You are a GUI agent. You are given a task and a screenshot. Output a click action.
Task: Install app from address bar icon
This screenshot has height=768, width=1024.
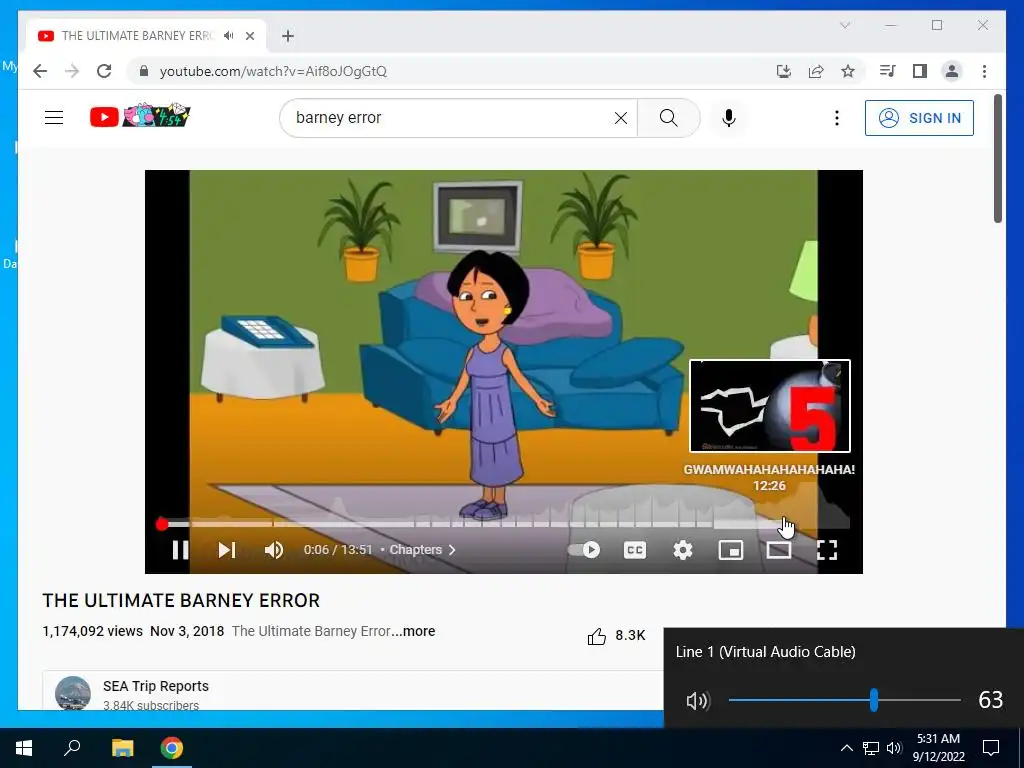(784, 71)
